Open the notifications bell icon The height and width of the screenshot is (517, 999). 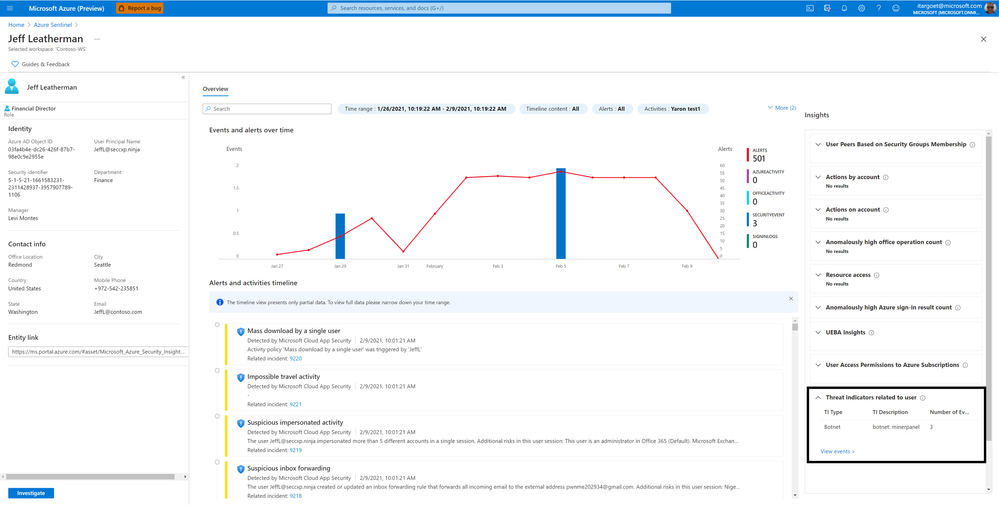(844, 8)
